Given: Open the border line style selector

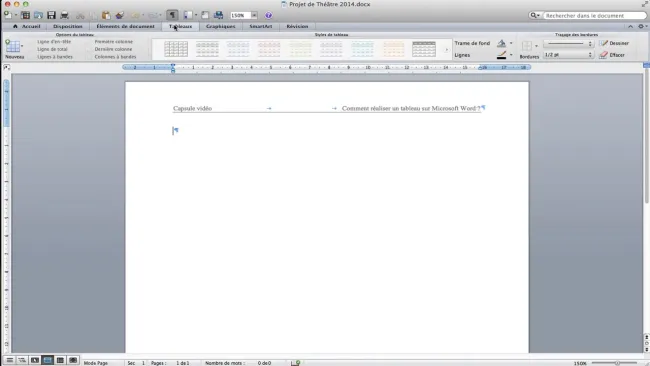Looking at the screenshot, I should coord(568,43).
